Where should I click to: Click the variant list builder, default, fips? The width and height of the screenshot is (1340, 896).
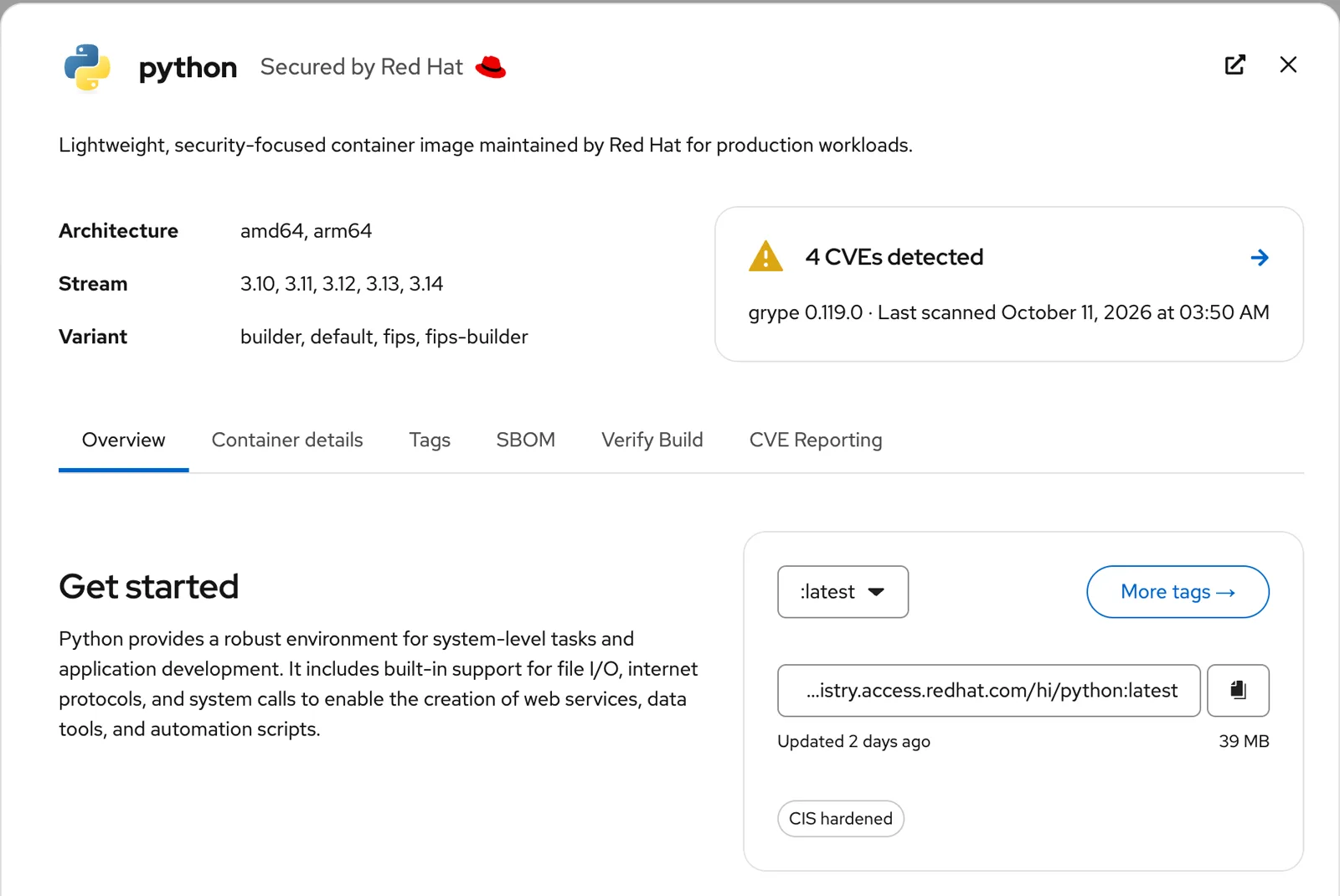(x=384, y=337)
